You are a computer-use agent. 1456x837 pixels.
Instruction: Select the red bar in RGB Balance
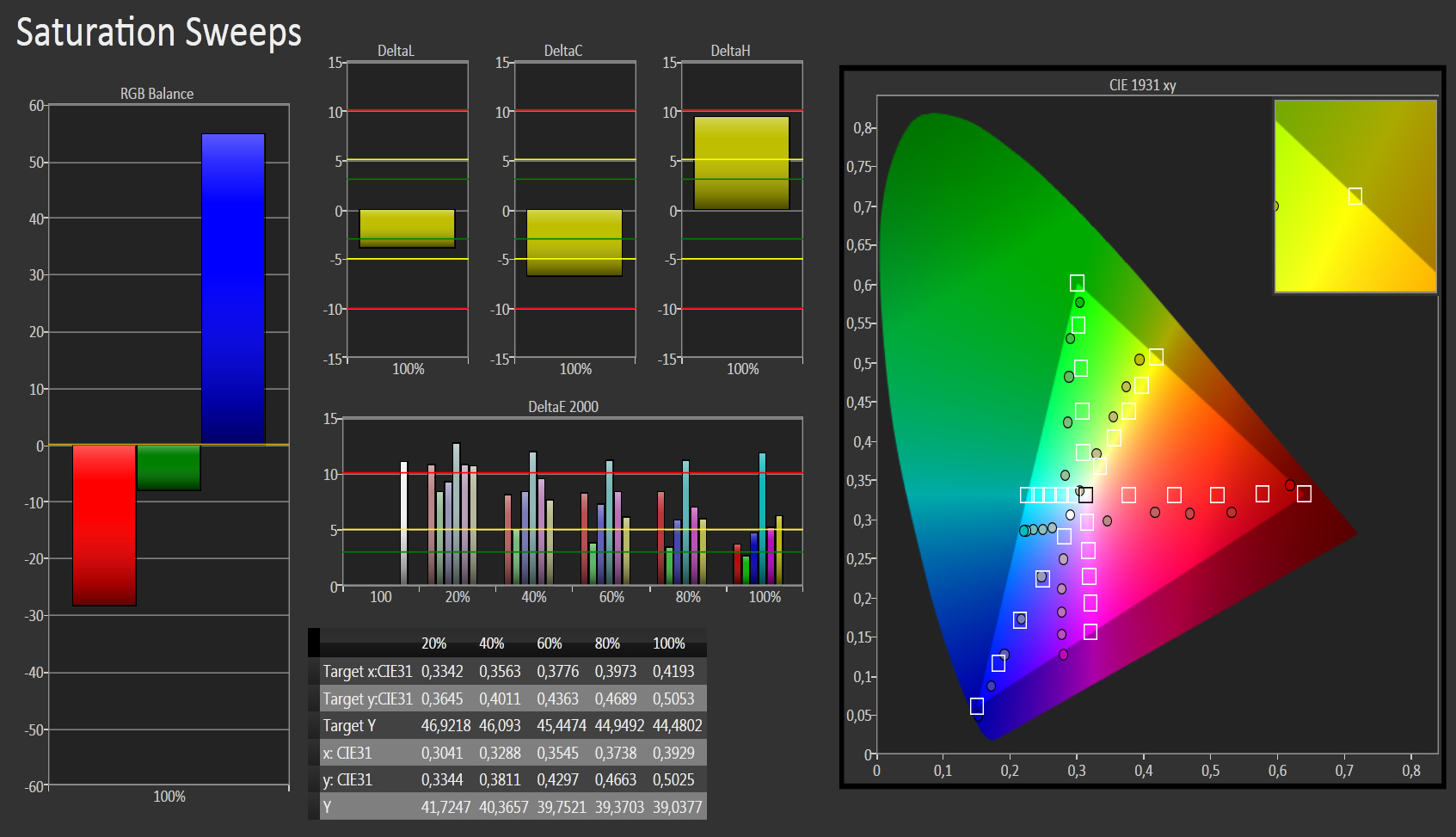(104, 526)
